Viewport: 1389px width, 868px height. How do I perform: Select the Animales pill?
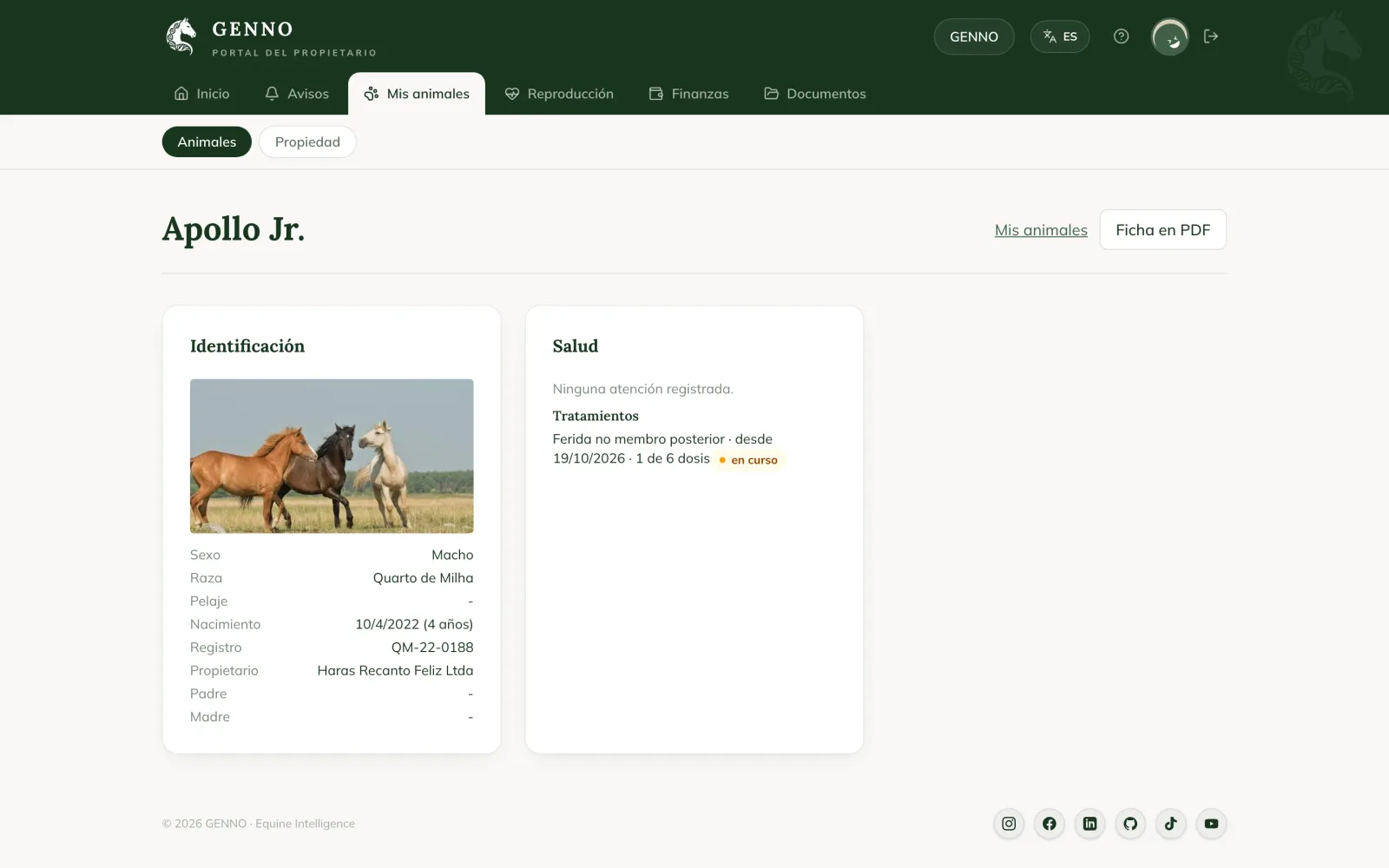click(207, 142)
